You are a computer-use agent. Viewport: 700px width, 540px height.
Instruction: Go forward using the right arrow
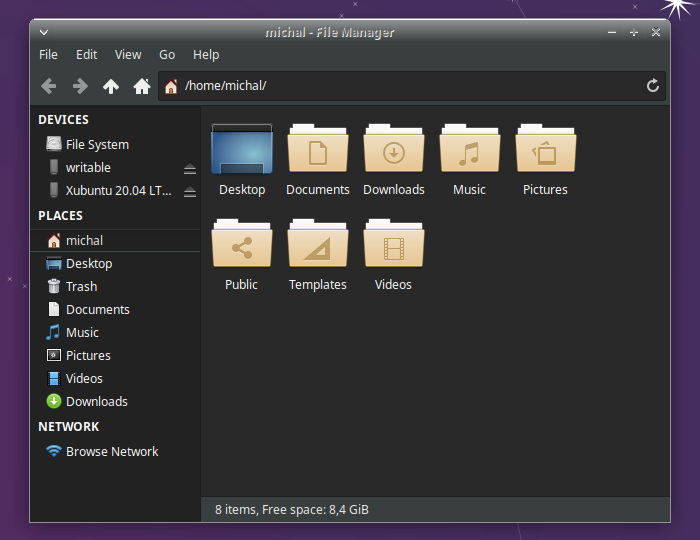[80, 86]
